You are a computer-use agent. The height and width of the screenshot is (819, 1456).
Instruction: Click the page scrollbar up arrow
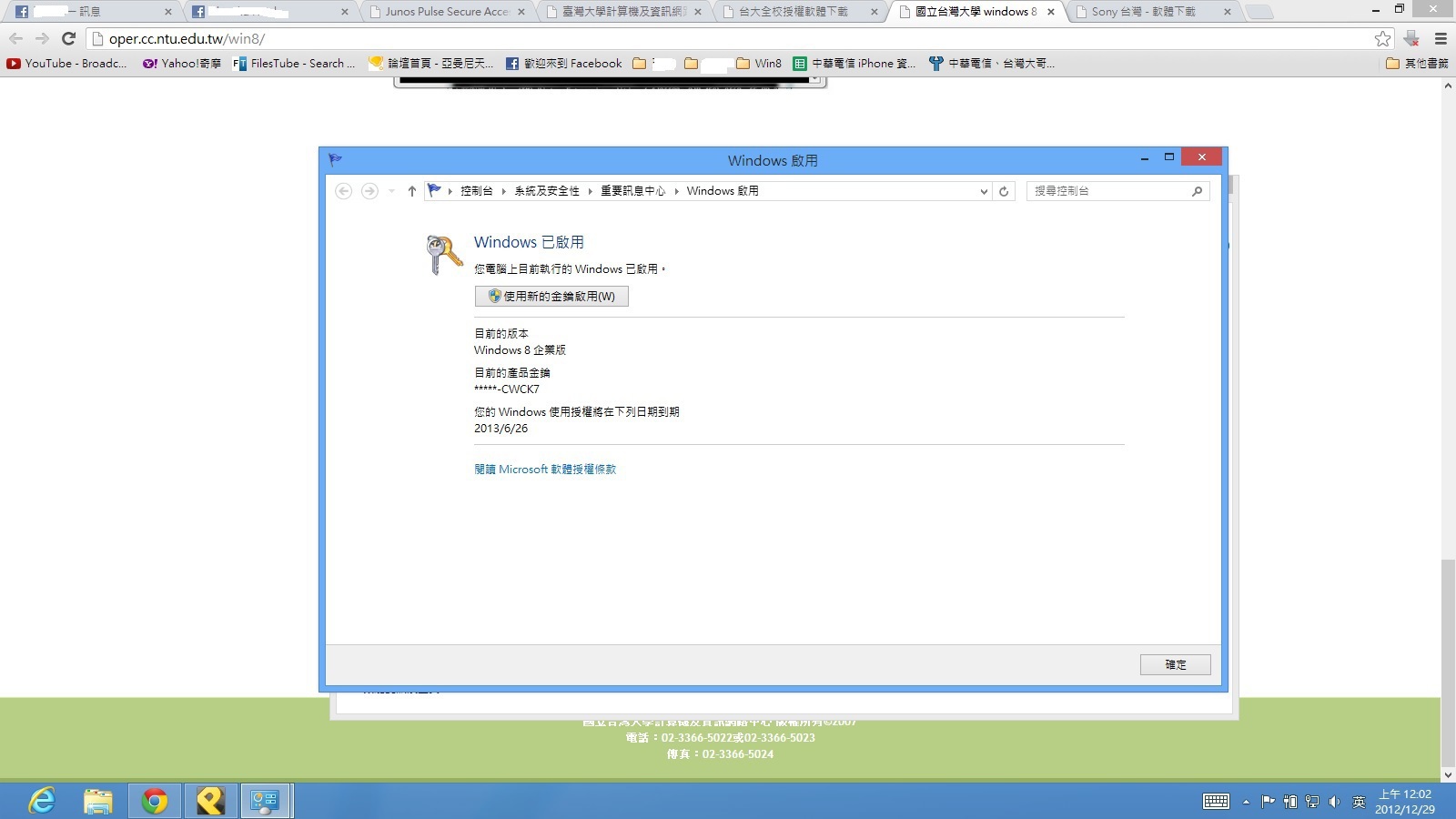pyautogui.click(x=1448, y=86)
